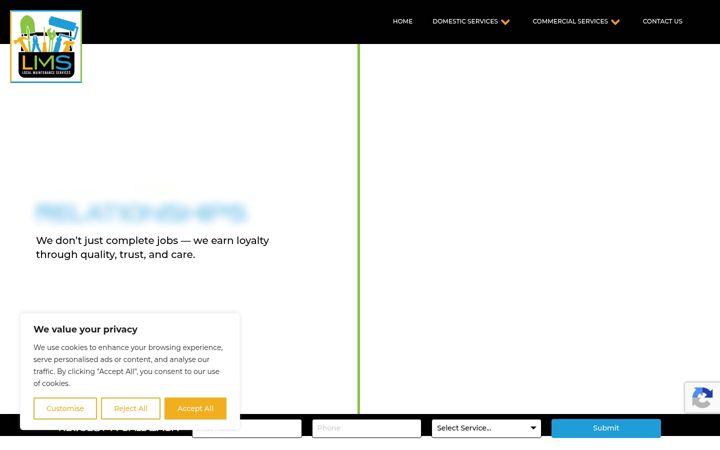Open the Select Service dropdown
The width and height of the screenshot is (720, 450).
486,428
